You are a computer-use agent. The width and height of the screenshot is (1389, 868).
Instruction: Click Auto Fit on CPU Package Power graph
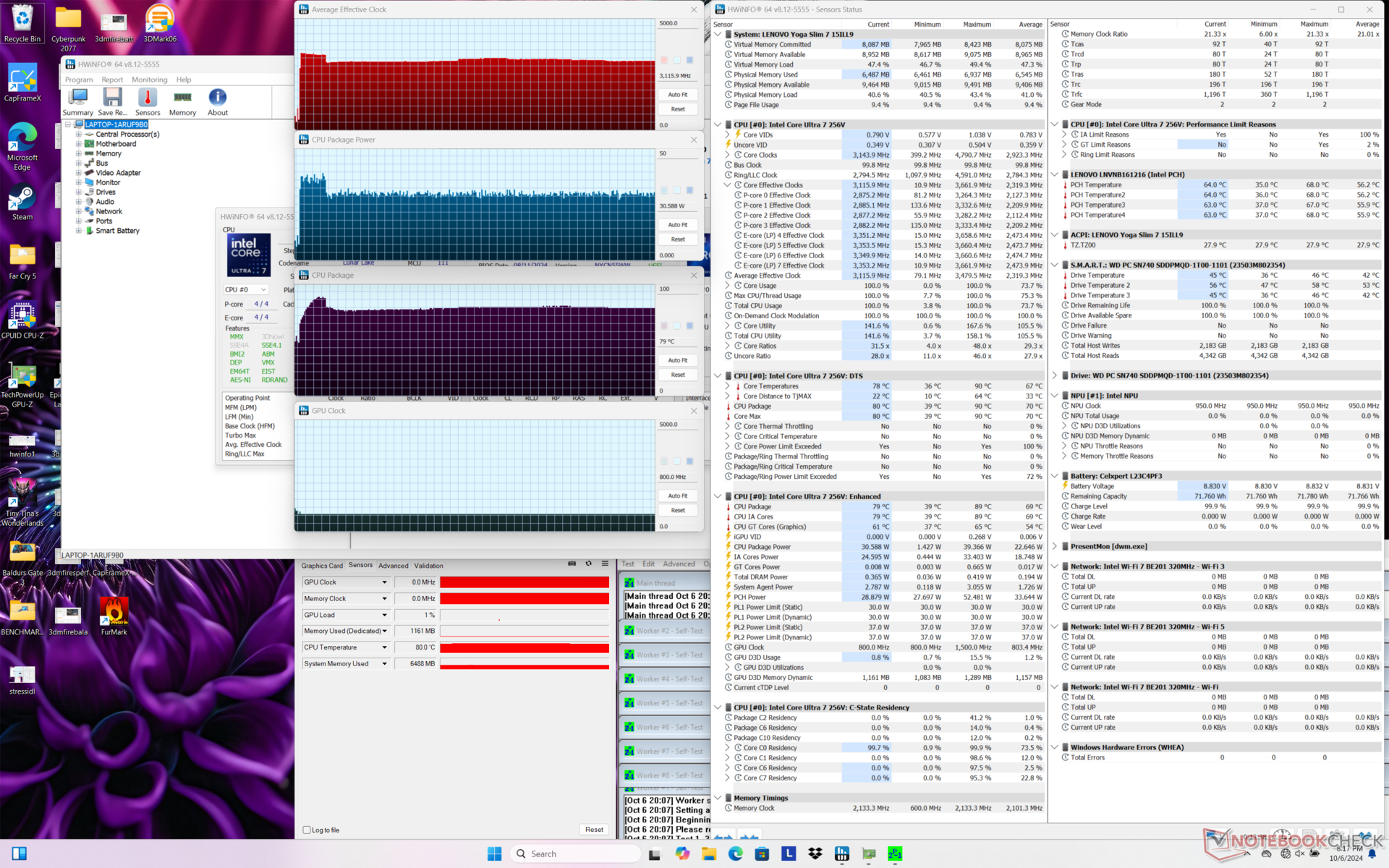tap(677, 225)
